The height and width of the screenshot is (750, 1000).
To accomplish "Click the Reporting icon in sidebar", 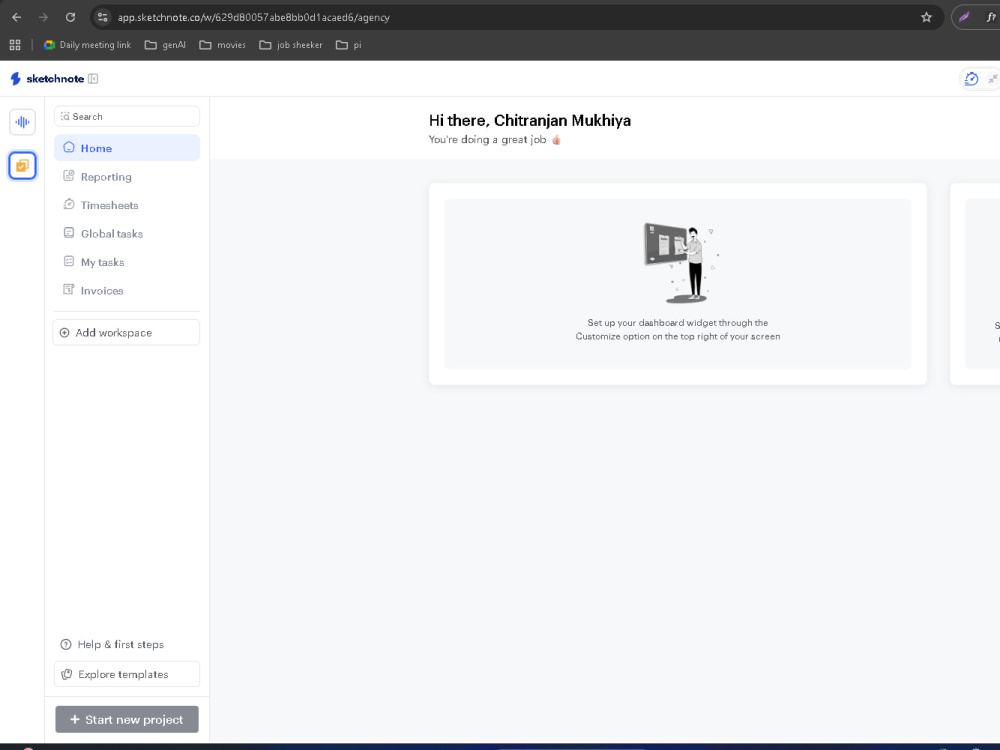I will (69, 176).
